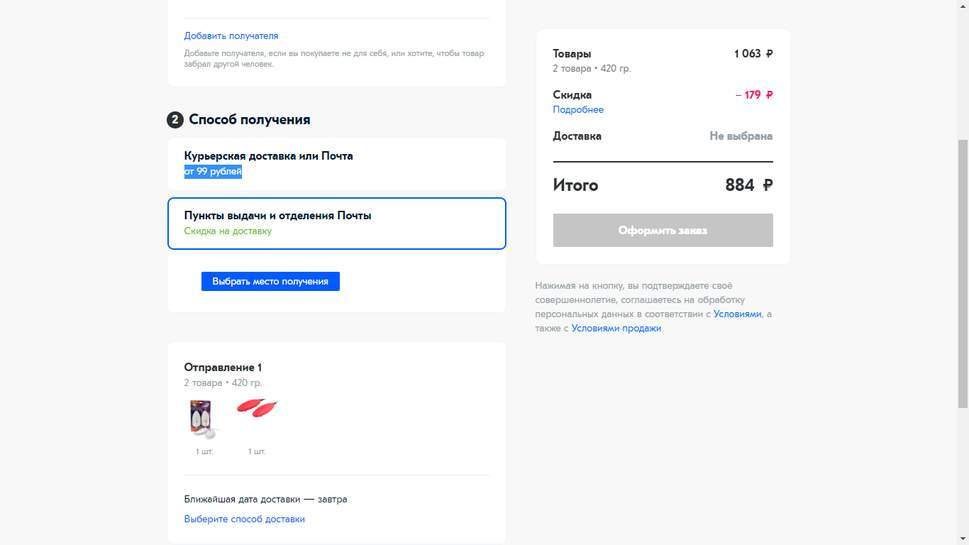
Task: Expand discount details via "Подробнее"
Action: tap(578, 110)
